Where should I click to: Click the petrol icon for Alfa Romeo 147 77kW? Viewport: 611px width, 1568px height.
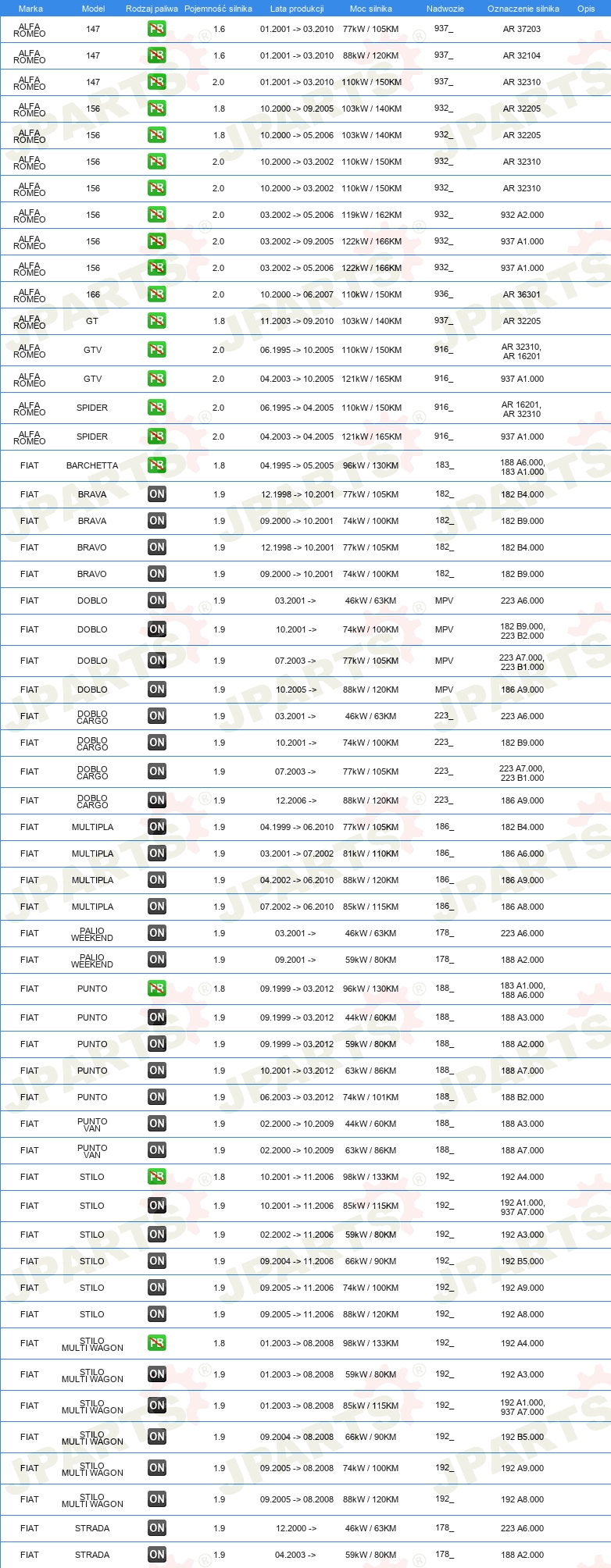coord(156,29)
